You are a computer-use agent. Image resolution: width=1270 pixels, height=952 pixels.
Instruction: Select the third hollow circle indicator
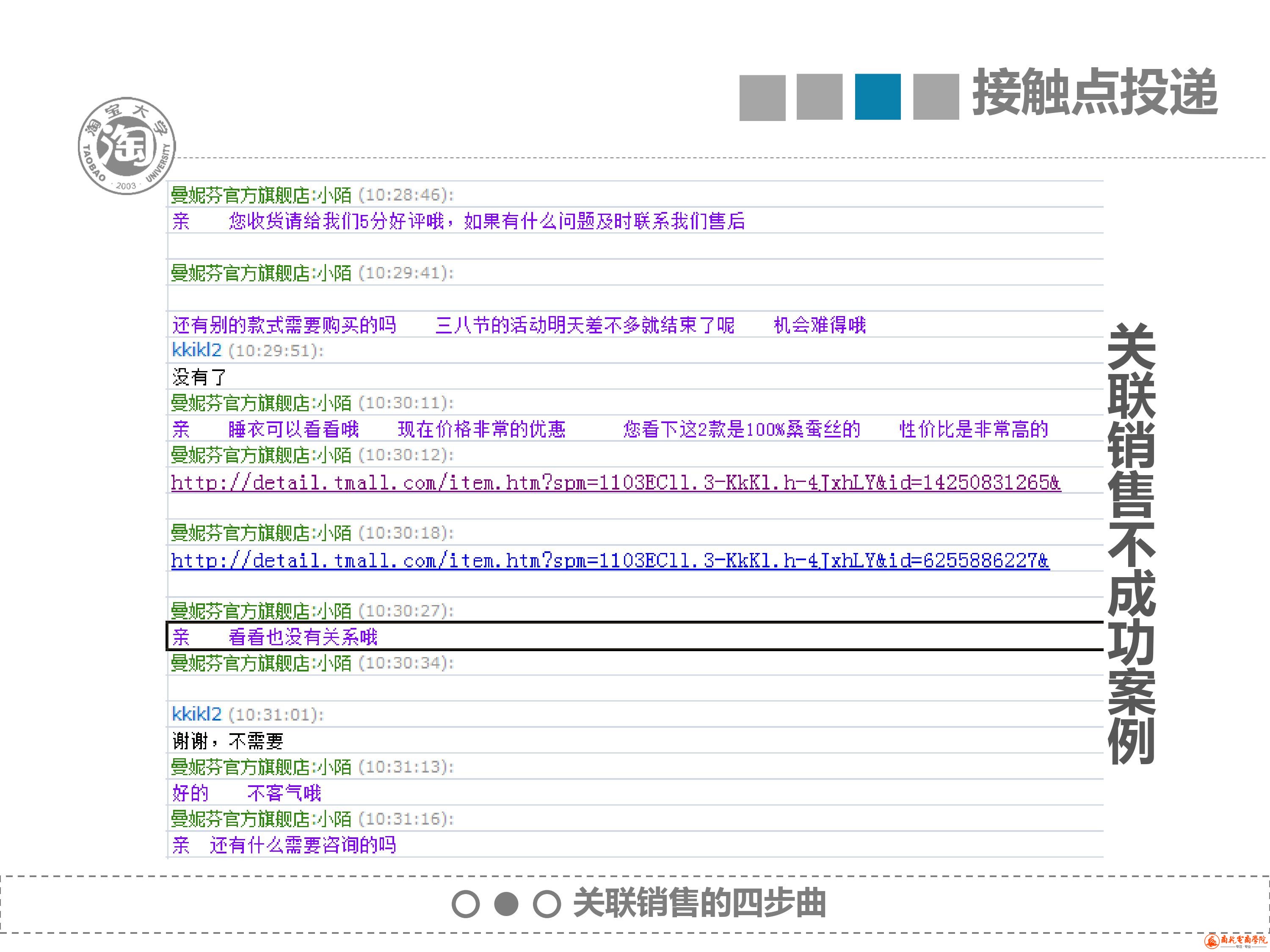point(547,904)
